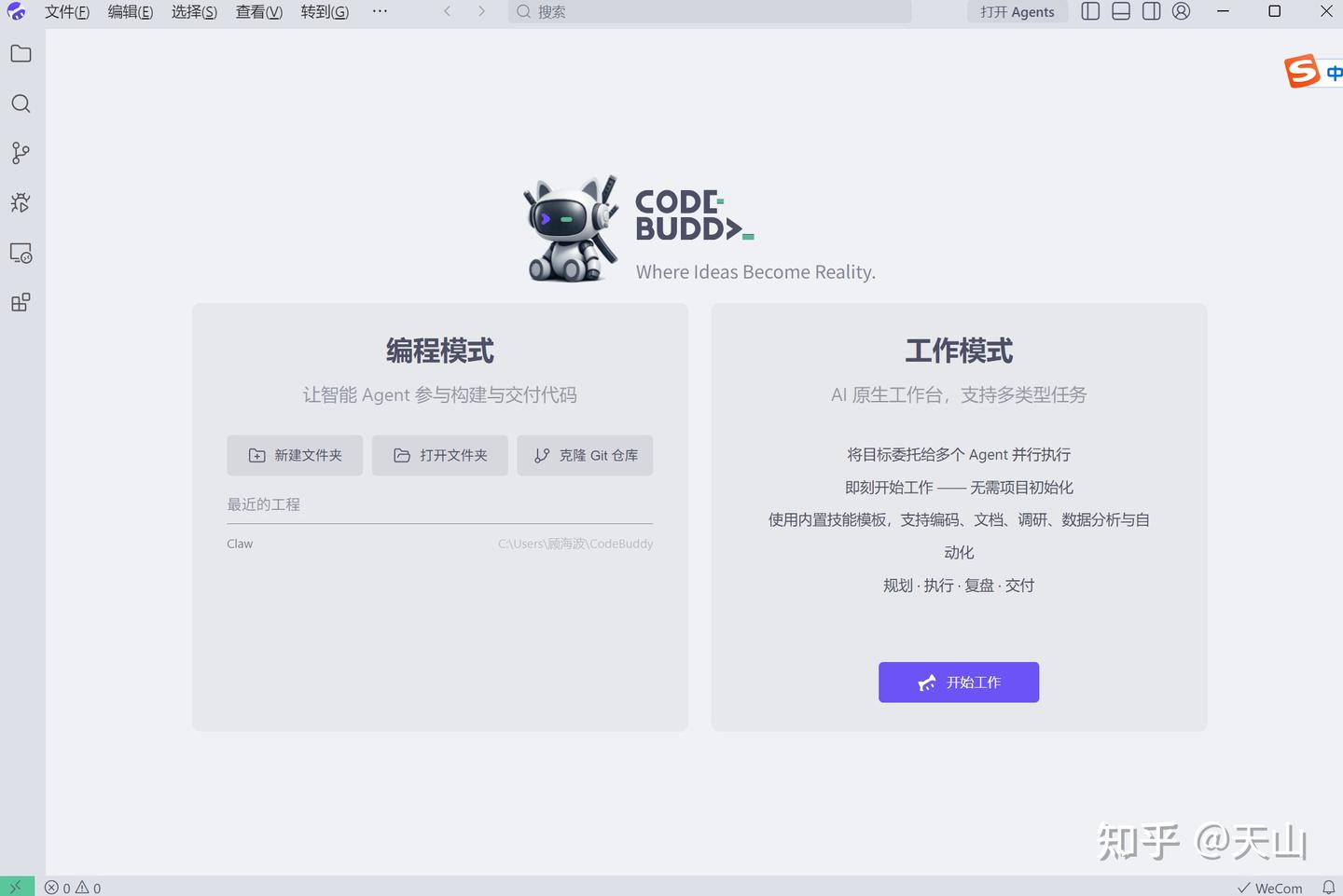Open the 文件(F) menu
Screen dimensions: 1343x896
pos(67,12)
